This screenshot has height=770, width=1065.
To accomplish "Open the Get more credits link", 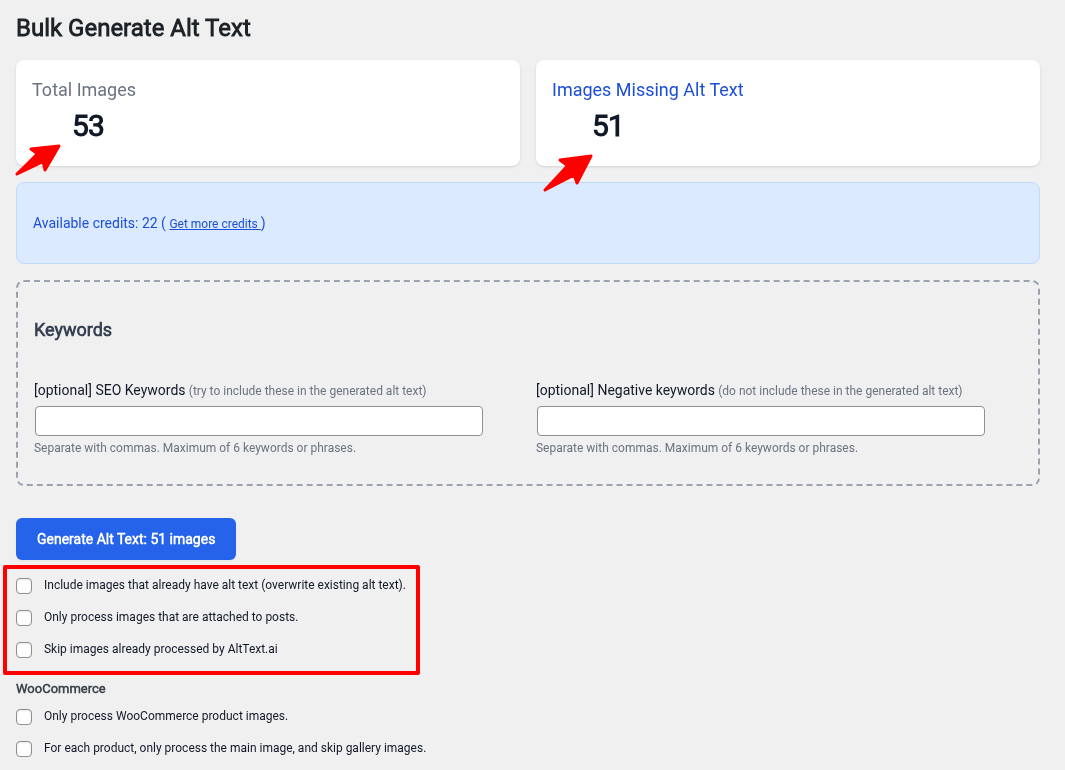I will [215, 223].
